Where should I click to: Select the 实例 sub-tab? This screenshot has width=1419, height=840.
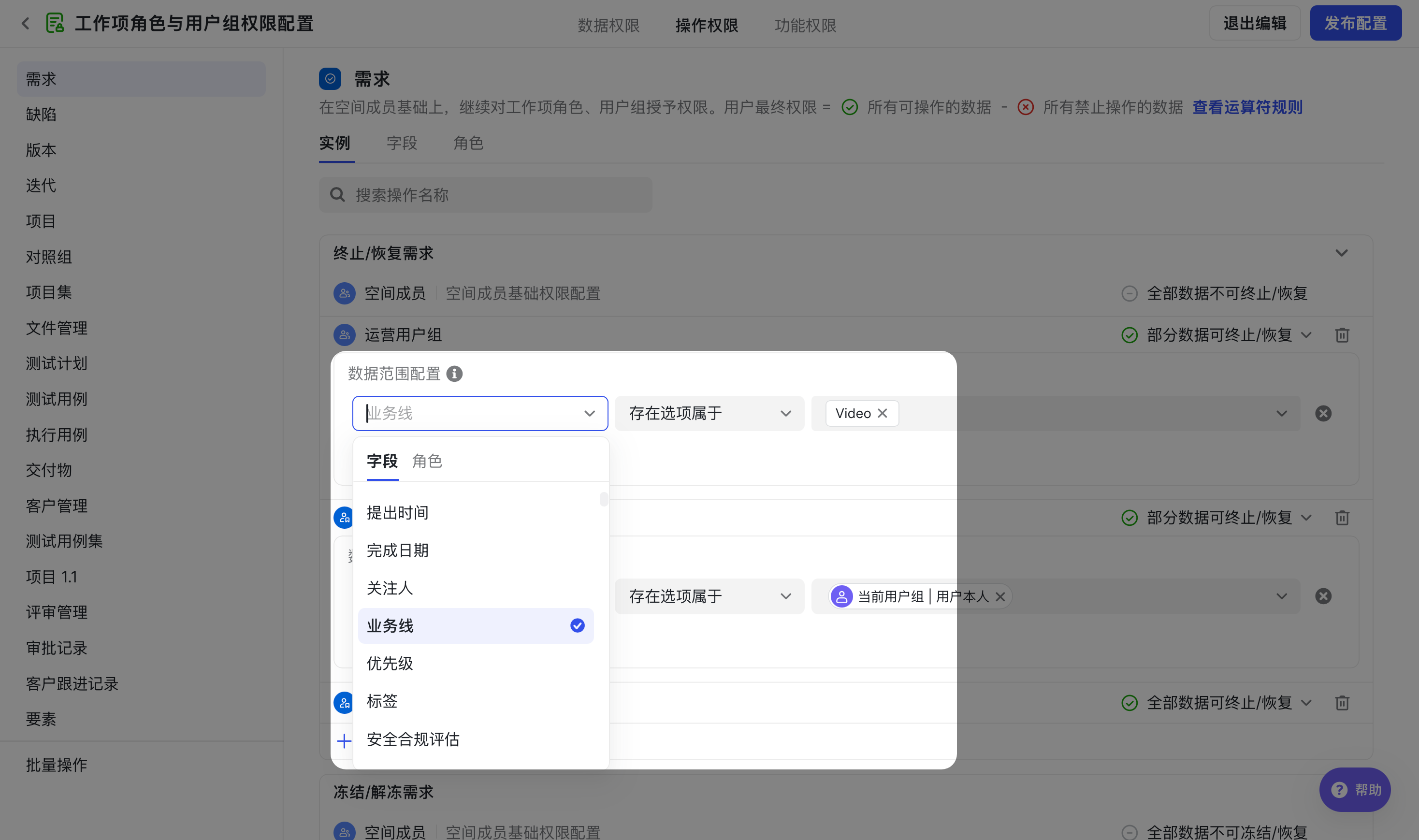click(x=334, y=143)
